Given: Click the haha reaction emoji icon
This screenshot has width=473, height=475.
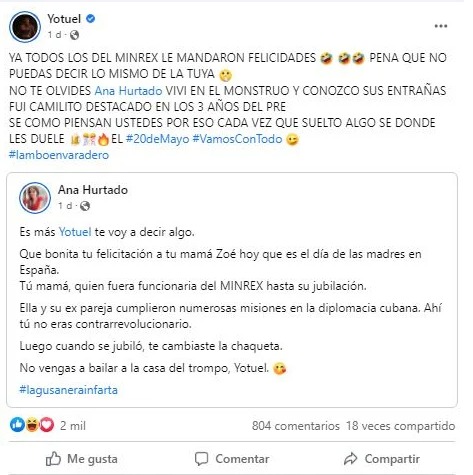Looking at the screenshot, I should [x=32, y=425].
